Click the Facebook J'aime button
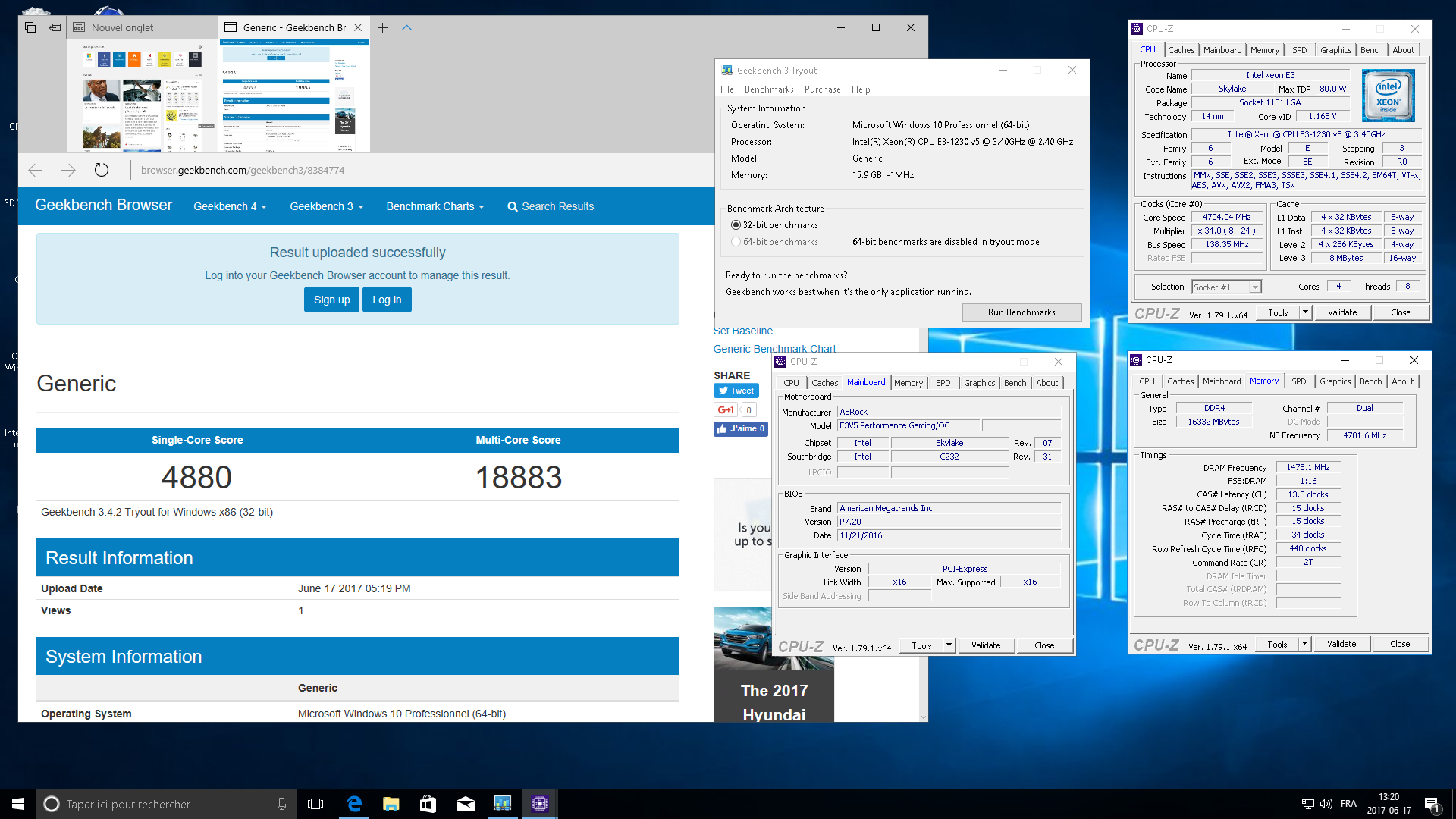 click(741, 428)
